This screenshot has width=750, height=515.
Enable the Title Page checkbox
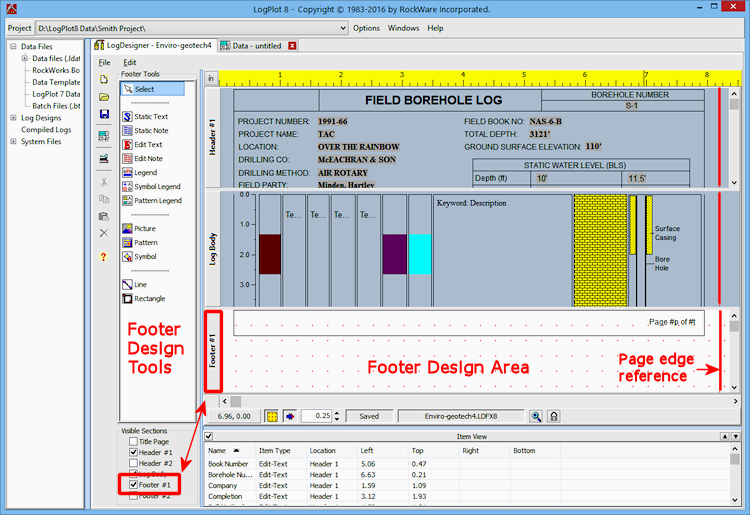(x=133, y=441)
